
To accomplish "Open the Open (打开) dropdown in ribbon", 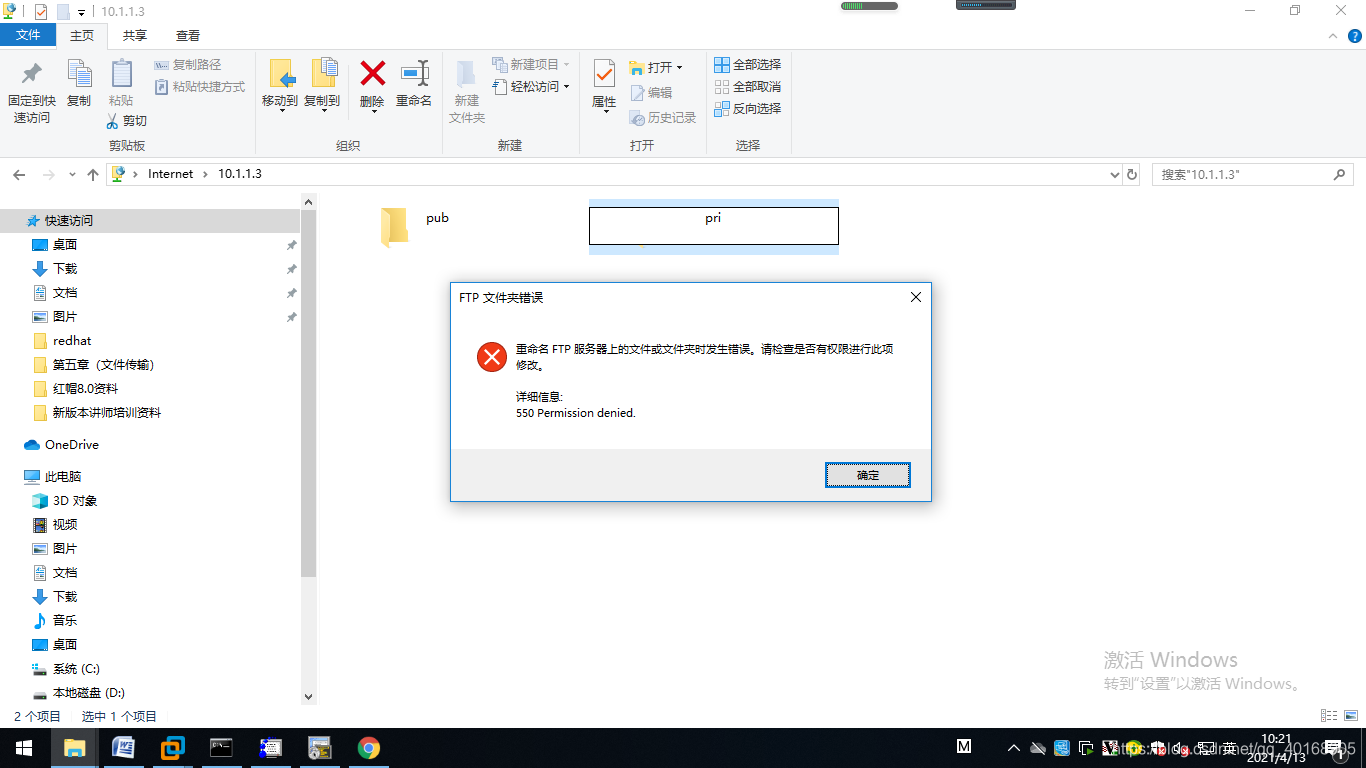I will point(656,68).
